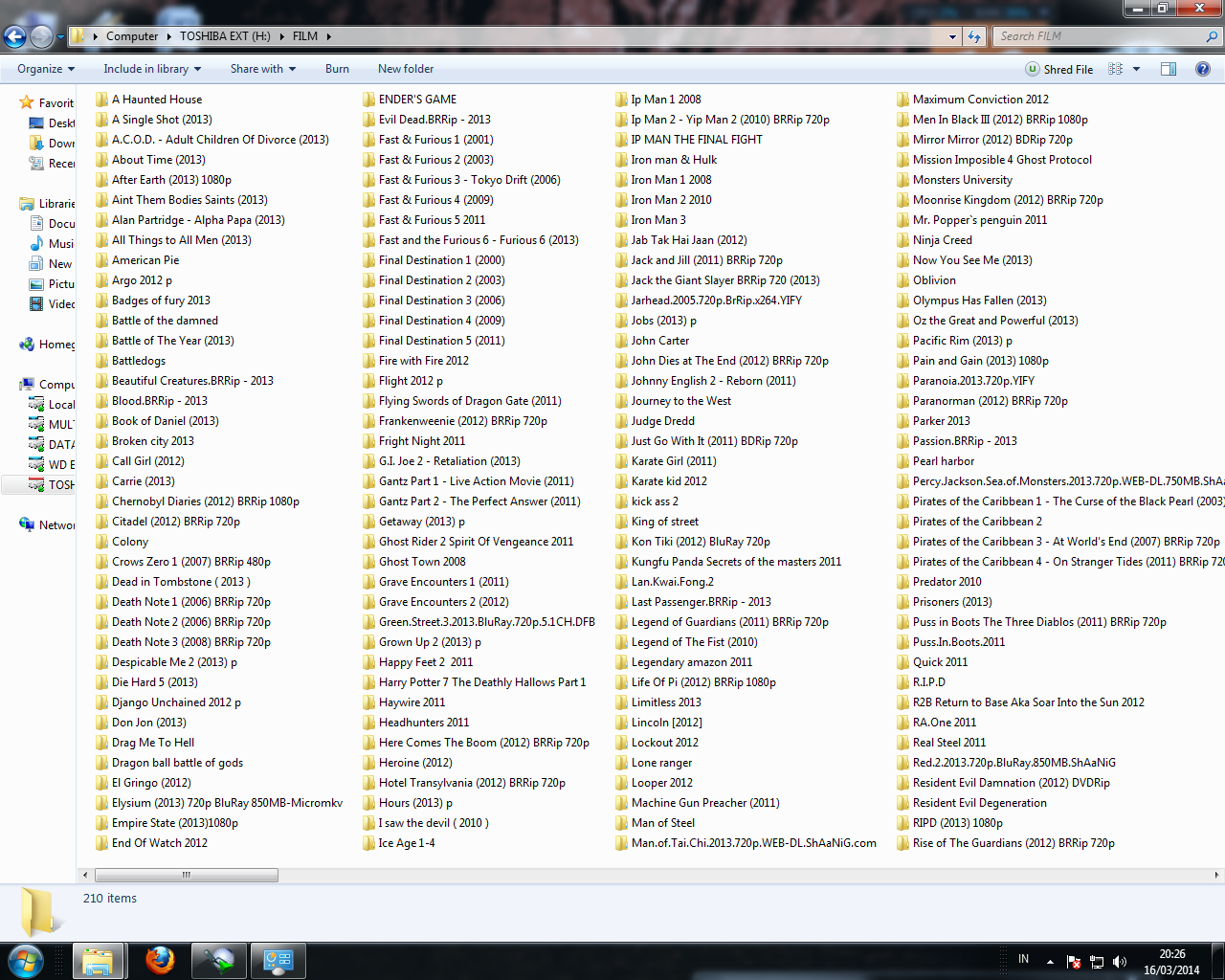Viewport: 1225px width, 980px height.
Task: Select Music library in sidebar
Action: point(52,243)
